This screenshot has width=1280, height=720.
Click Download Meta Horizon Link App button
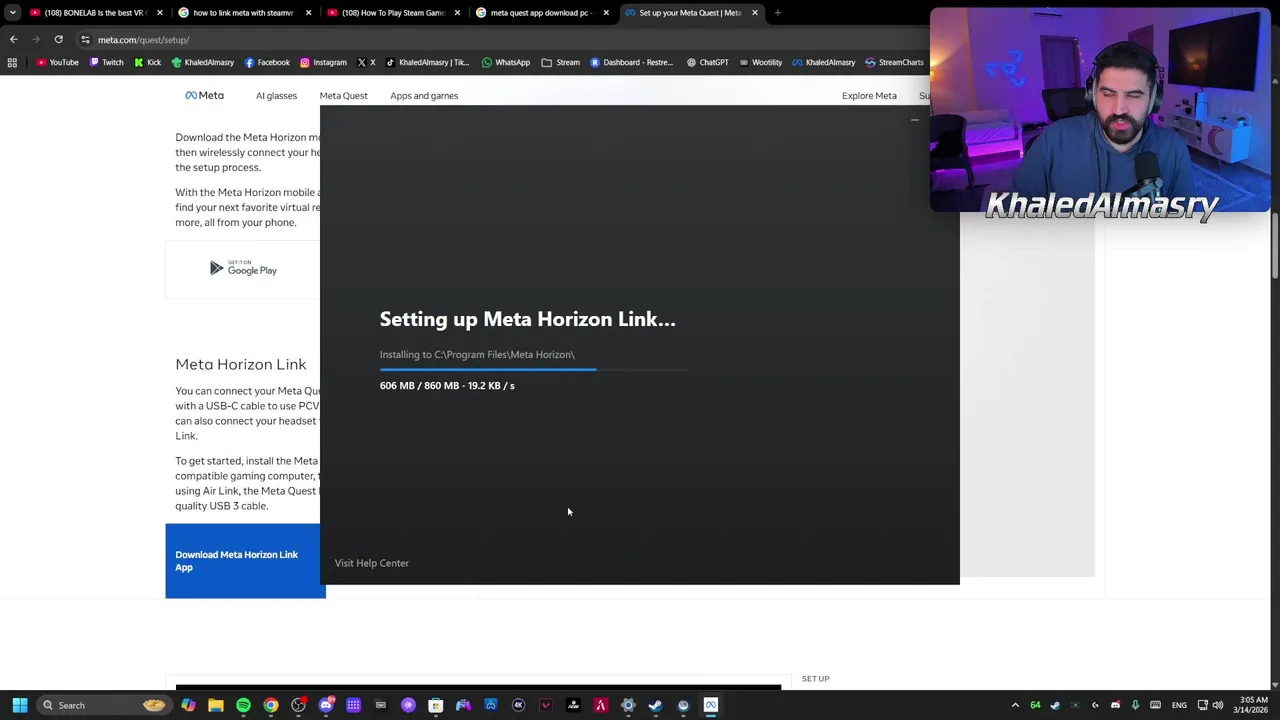[243, 561]
